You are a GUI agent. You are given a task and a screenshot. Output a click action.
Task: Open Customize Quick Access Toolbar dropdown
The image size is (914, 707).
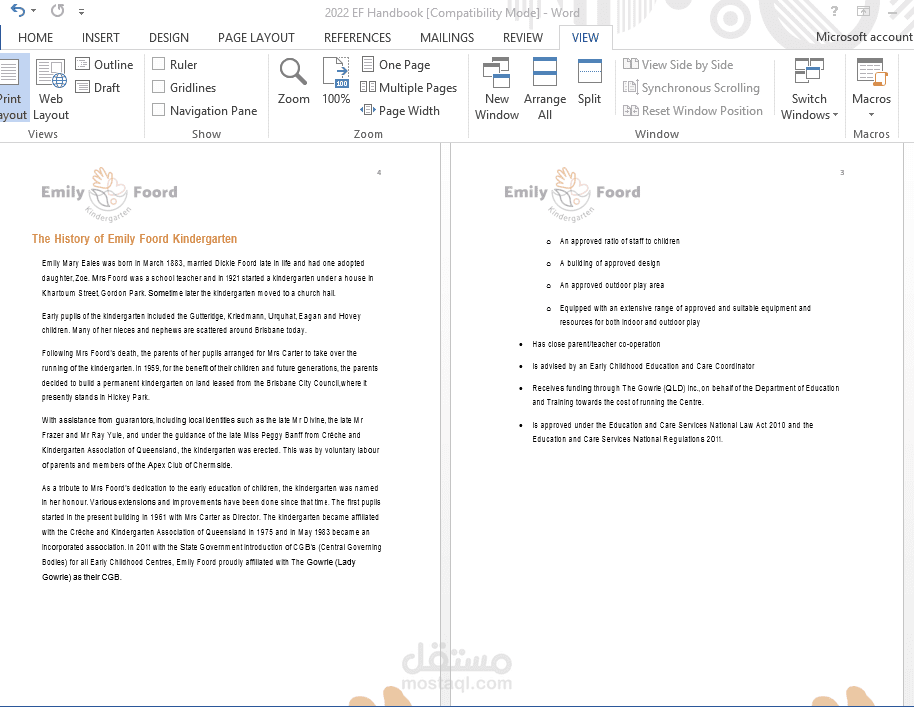(x=81, y=12)
